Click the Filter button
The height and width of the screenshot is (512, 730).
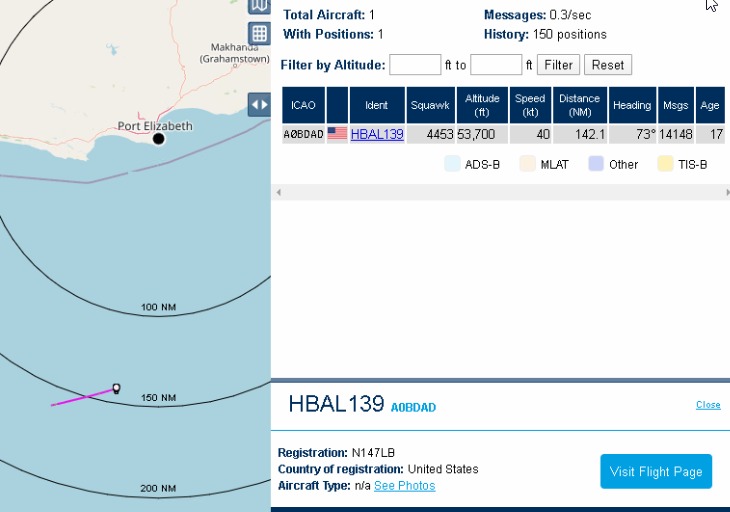[559, 65]
